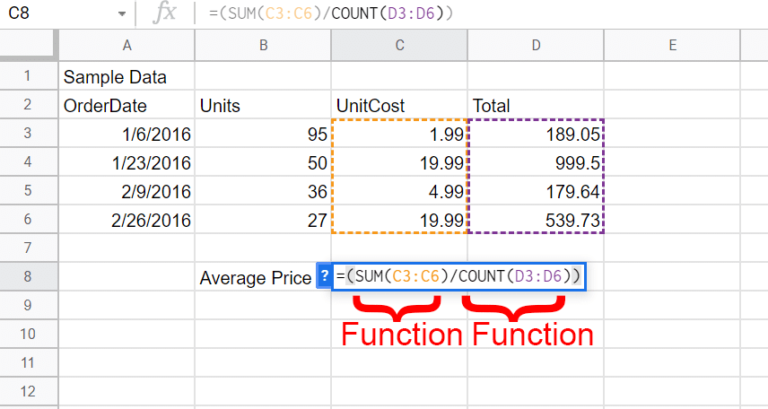Select column D header

(536, 46)
